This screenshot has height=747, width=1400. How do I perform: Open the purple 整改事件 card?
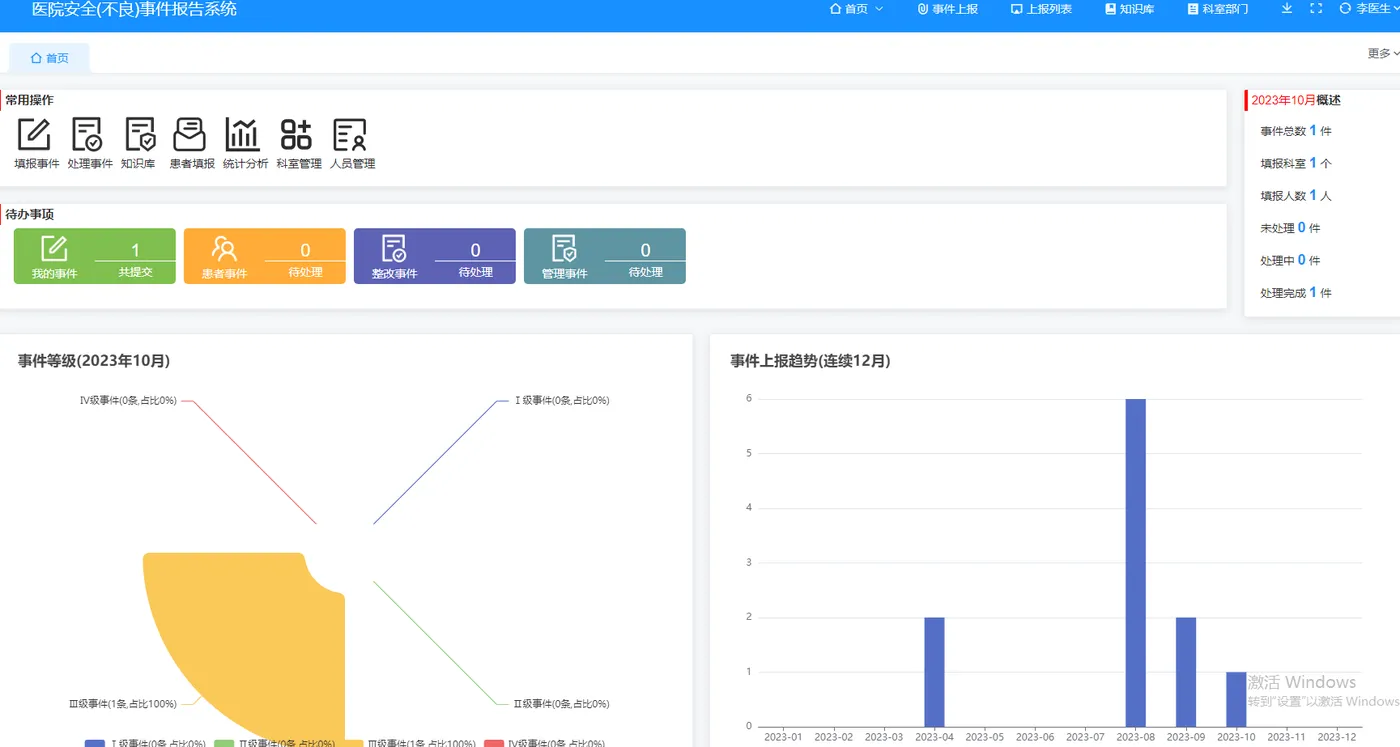(x=435, y=256)
